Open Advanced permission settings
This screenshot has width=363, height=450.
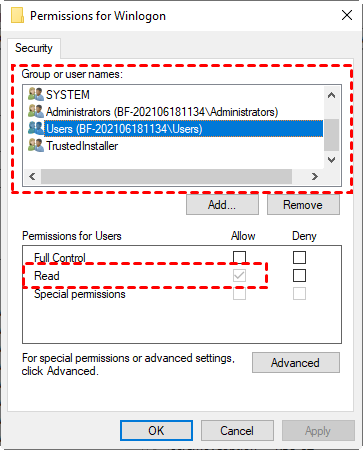click(x=296, y=362)
